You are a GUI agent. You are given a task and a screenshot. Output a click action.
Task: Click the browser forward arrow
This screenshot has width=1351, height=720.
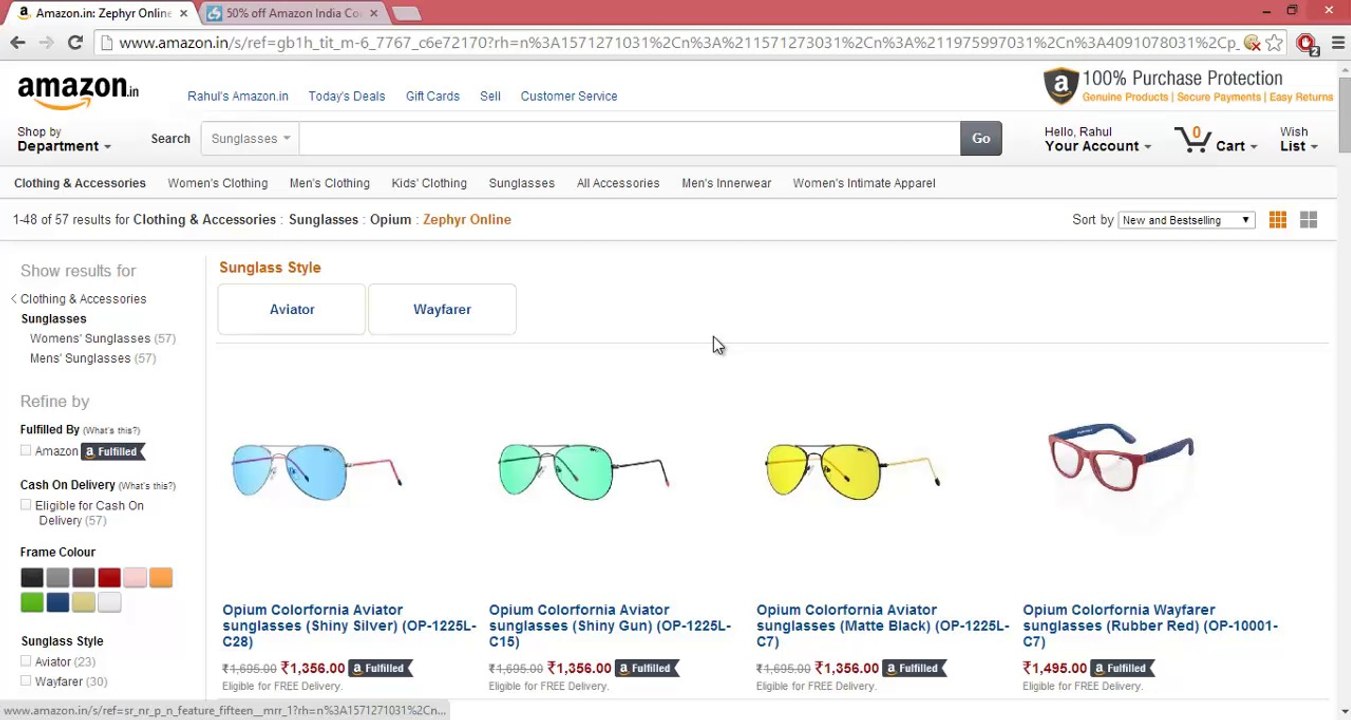(x=46, y=42)
